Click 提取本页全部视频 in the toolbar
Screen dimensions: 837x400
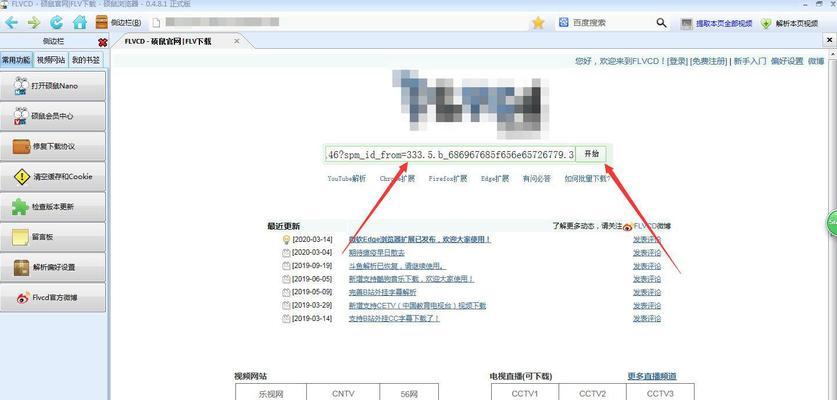pos(716,23)
